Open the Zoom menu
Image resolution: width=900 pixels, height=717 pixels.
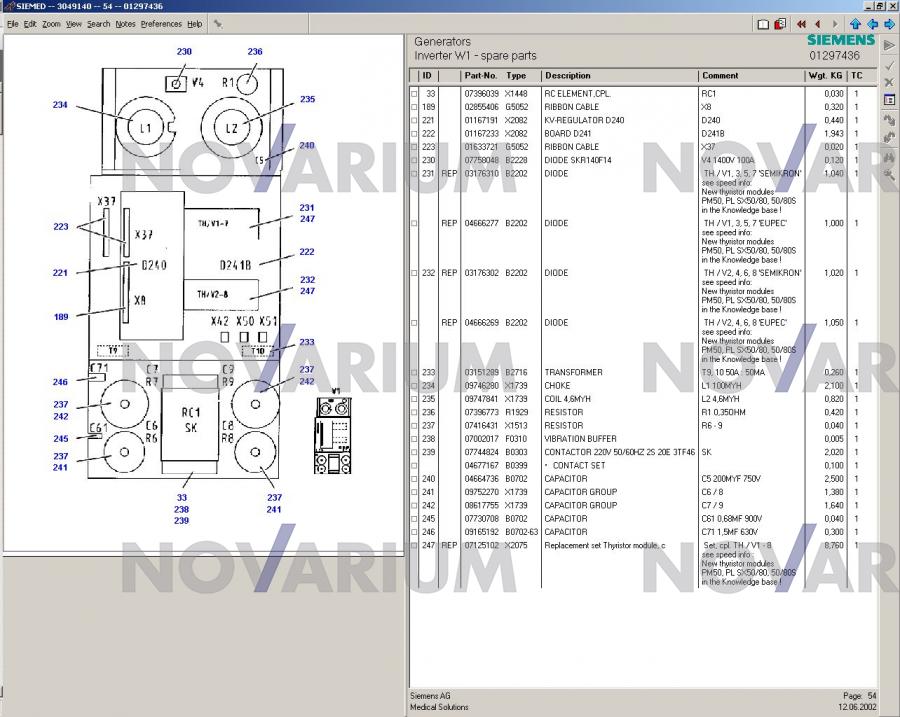pos(51,24)
